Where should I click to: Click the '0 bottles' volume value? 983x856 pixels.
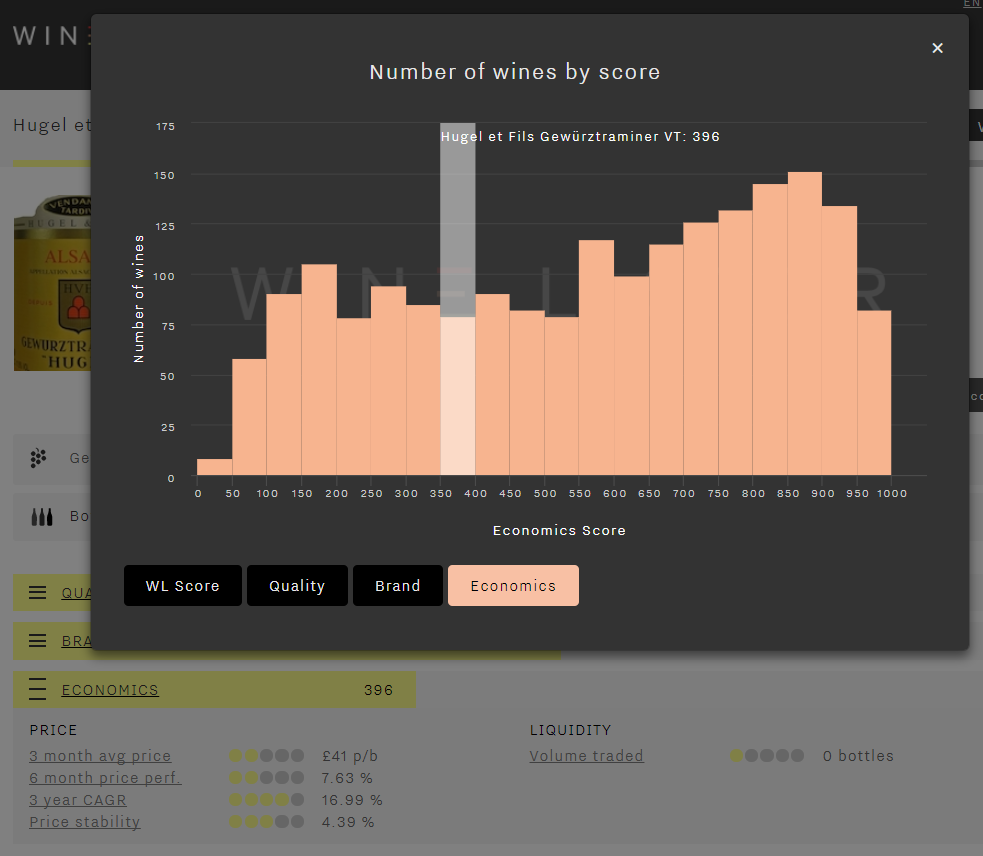click(858, 756)
